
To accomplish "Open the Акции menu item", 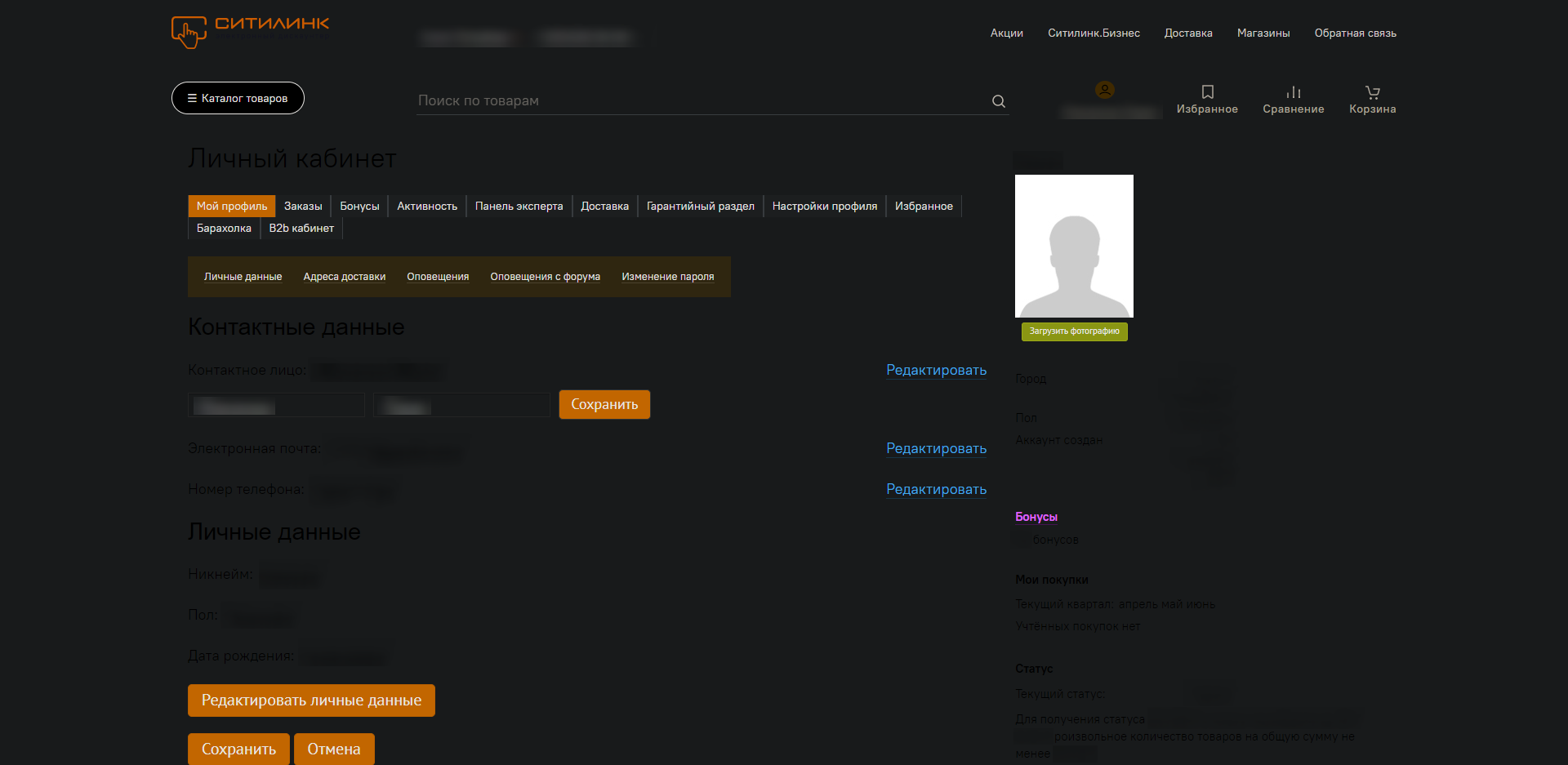I will pos(1006,33).
